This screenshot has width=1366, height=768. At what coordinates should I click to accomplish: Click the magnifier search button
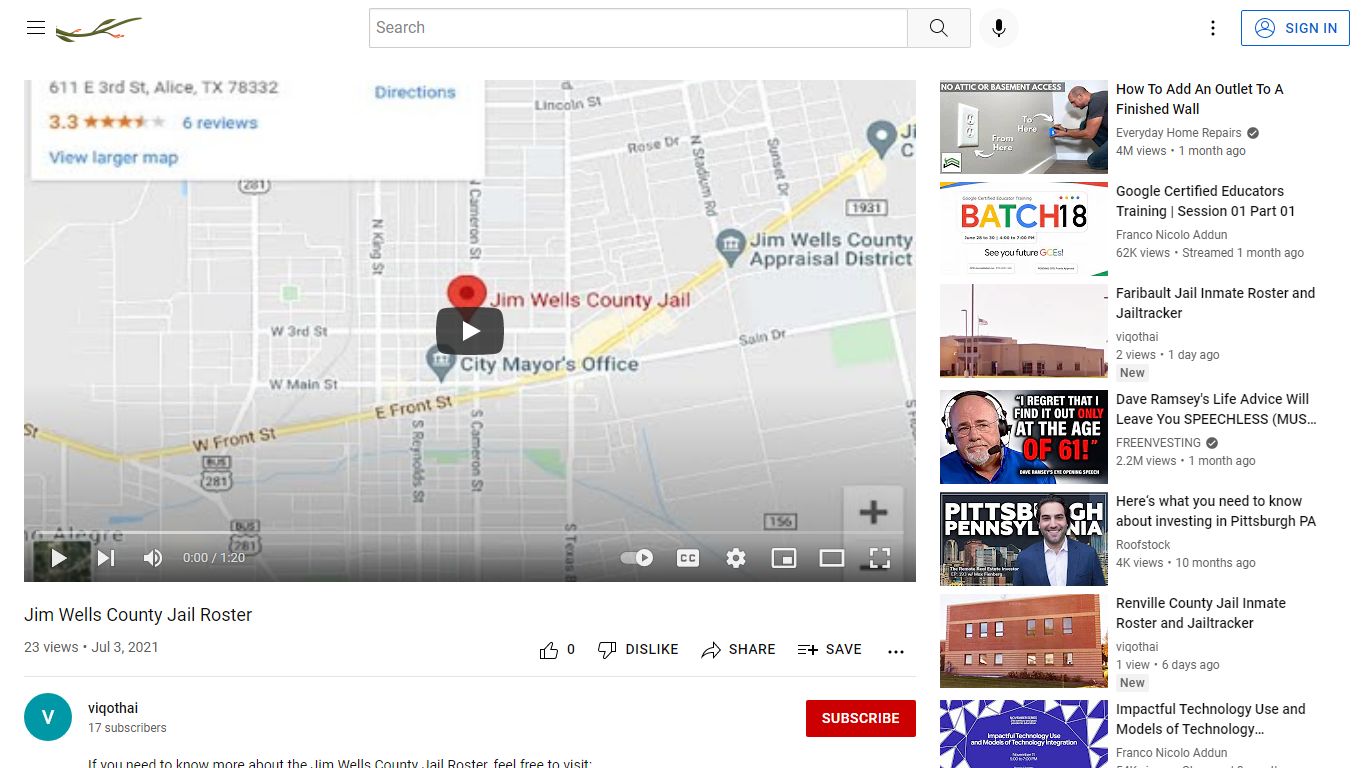pyautogui.click(x=938, y=28)
